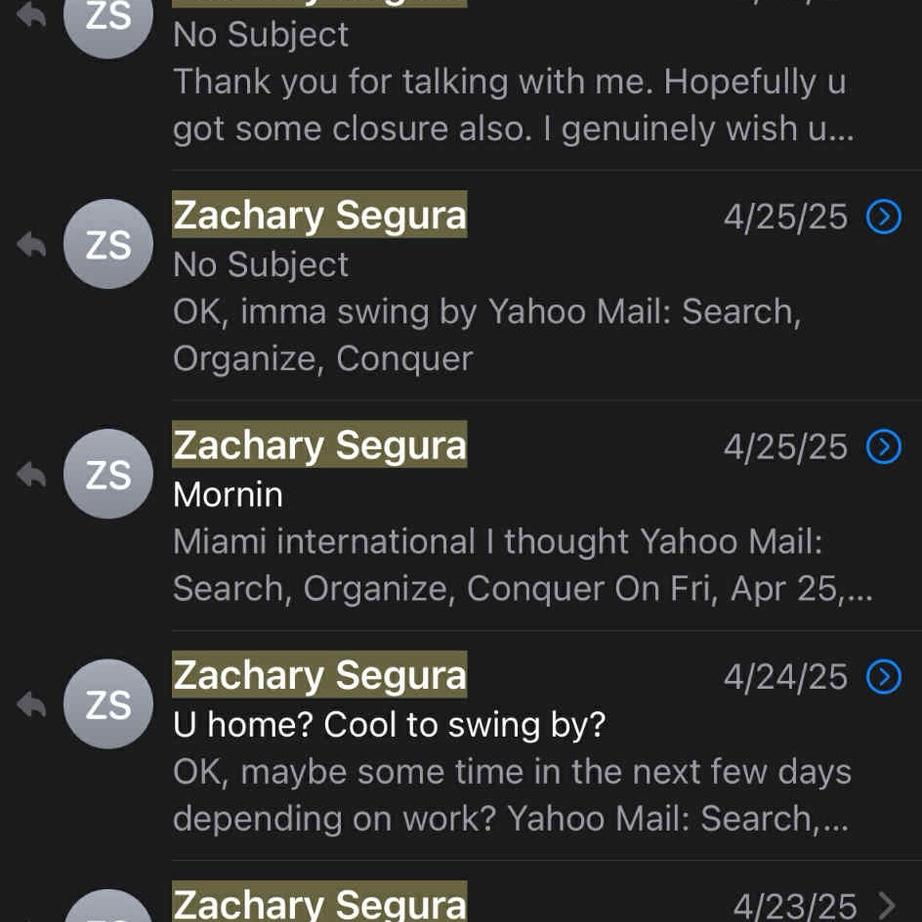Click the "OK, maybe some time" message preview

tap(512, 772)
